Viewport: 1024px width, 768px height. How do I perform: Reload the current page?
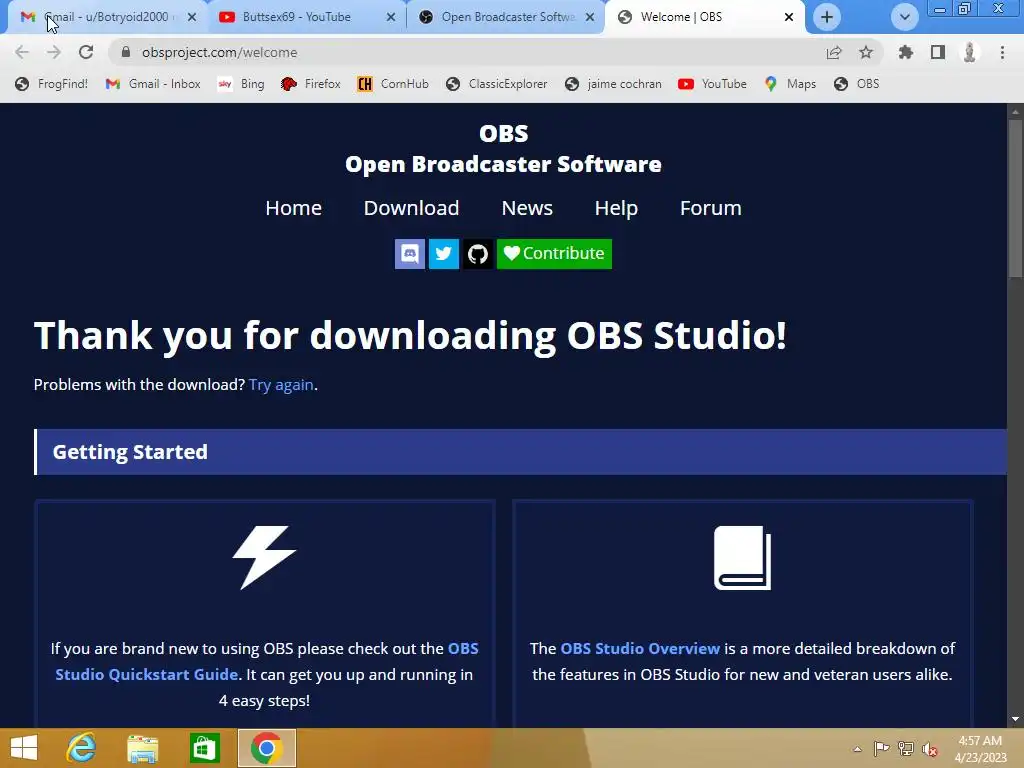point(86,52)
